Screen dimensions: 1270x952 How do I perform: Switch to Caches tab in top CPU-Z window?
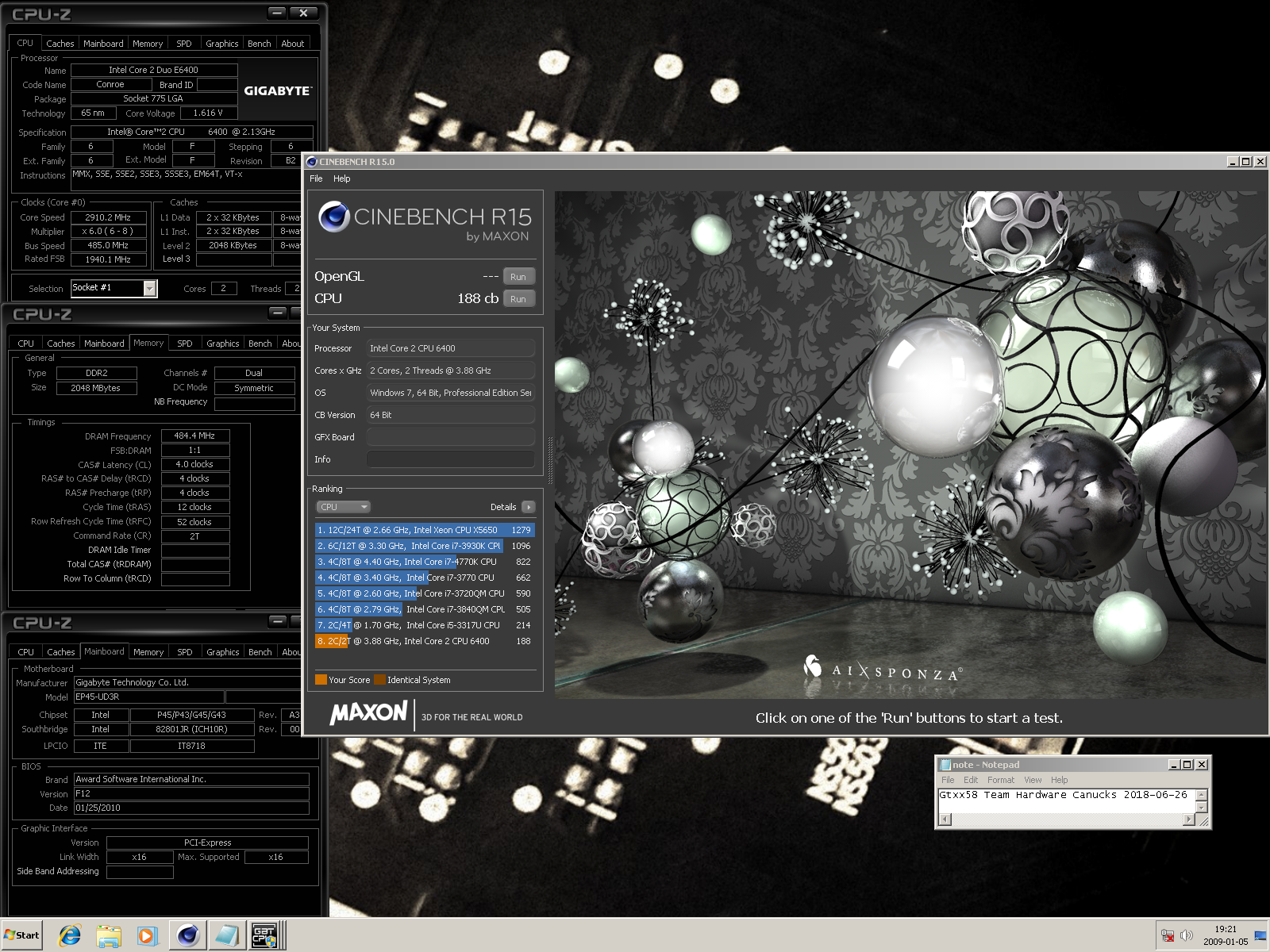[60, 44]
